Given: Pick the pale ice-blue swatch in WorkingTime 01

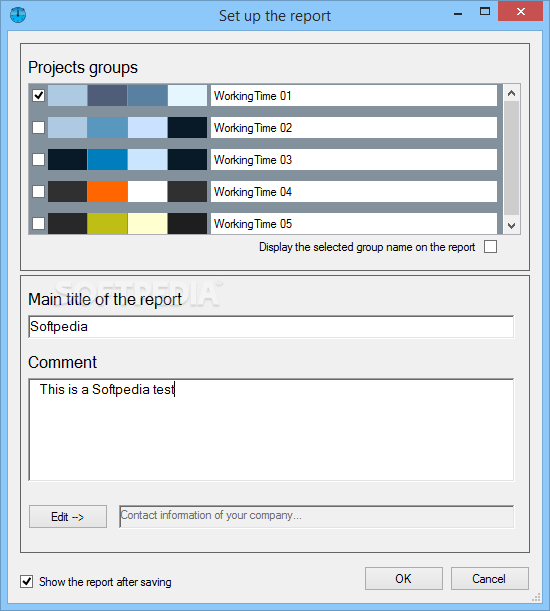Looking at the screenshot, I should pos(187,95).
